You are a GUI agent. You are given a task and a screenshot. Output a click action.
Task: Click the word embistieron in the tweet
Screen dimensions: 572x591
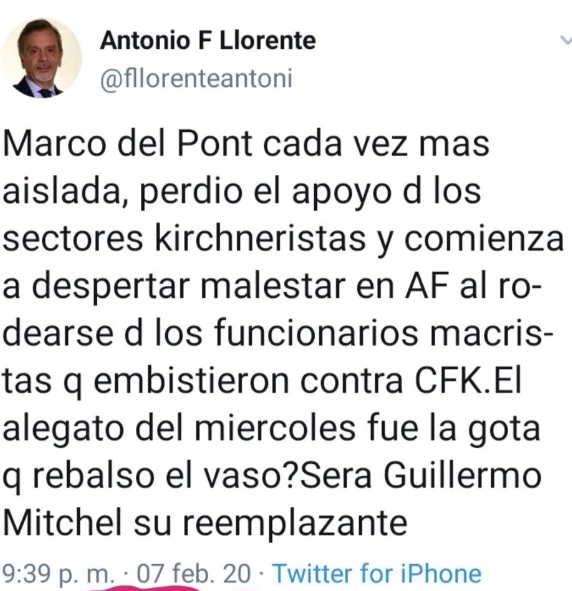click(191, 380)
